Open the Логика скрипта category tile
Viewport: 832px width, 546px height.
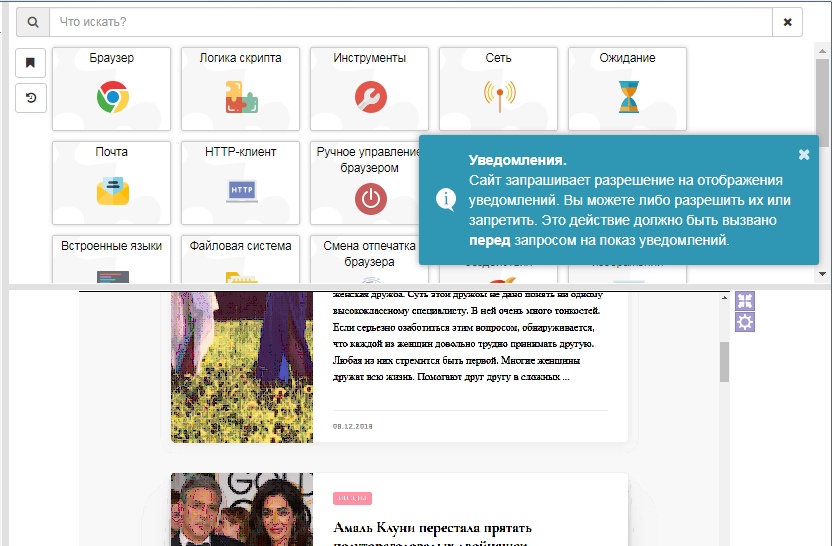[x=240, y=89]
